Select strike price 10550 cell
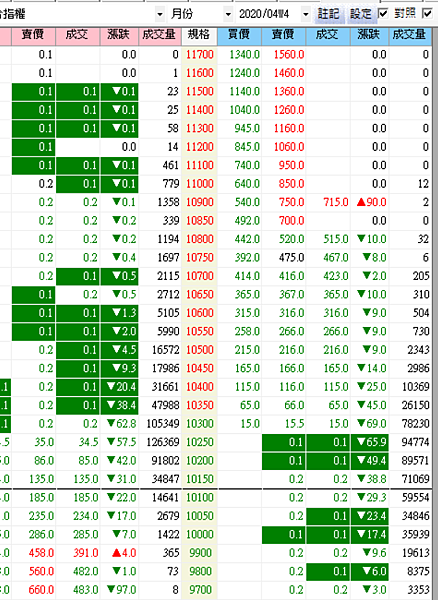 (x=199, y=332)
